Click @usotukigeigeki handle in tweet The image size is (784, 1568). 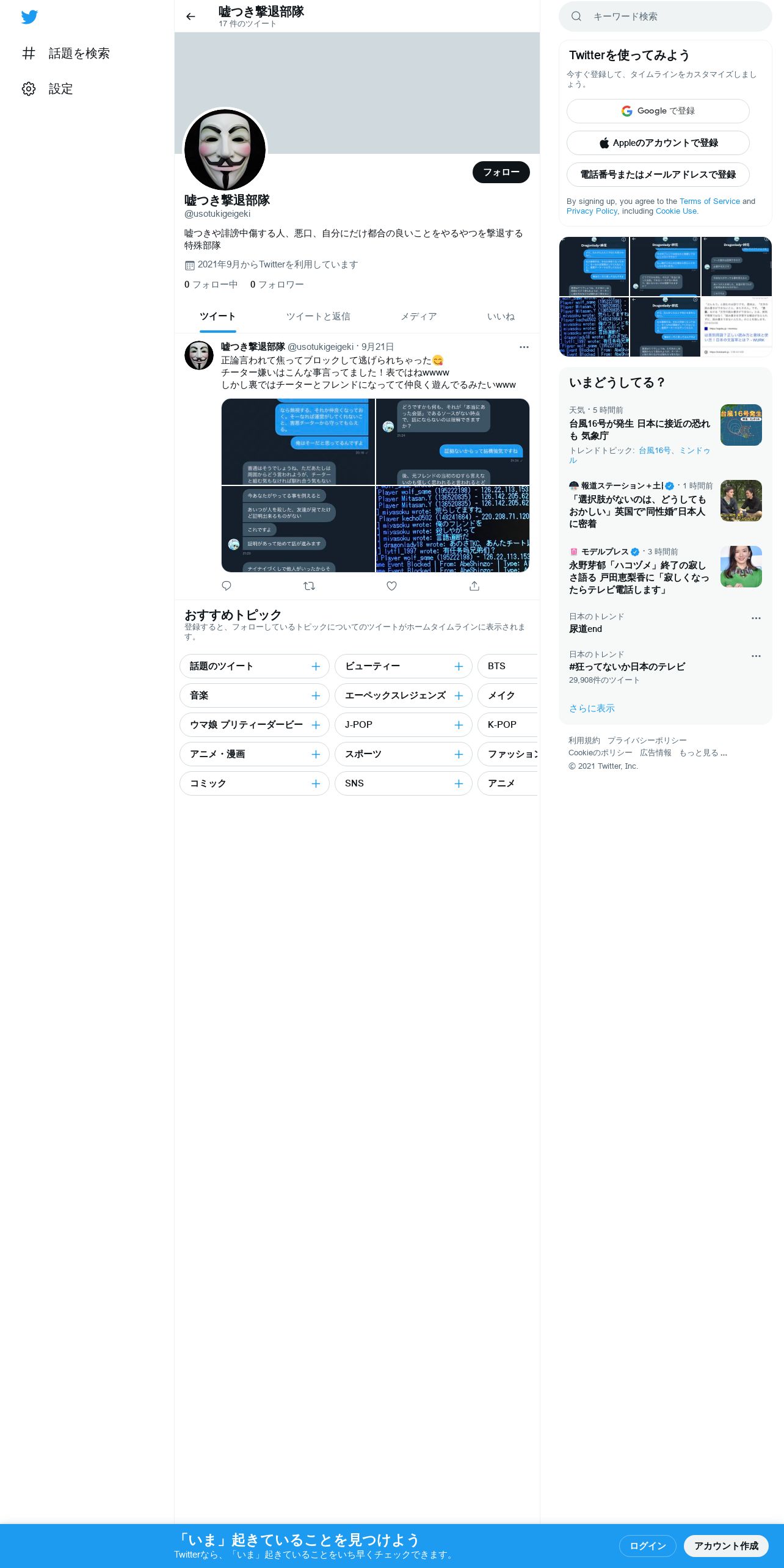point(320,347)
